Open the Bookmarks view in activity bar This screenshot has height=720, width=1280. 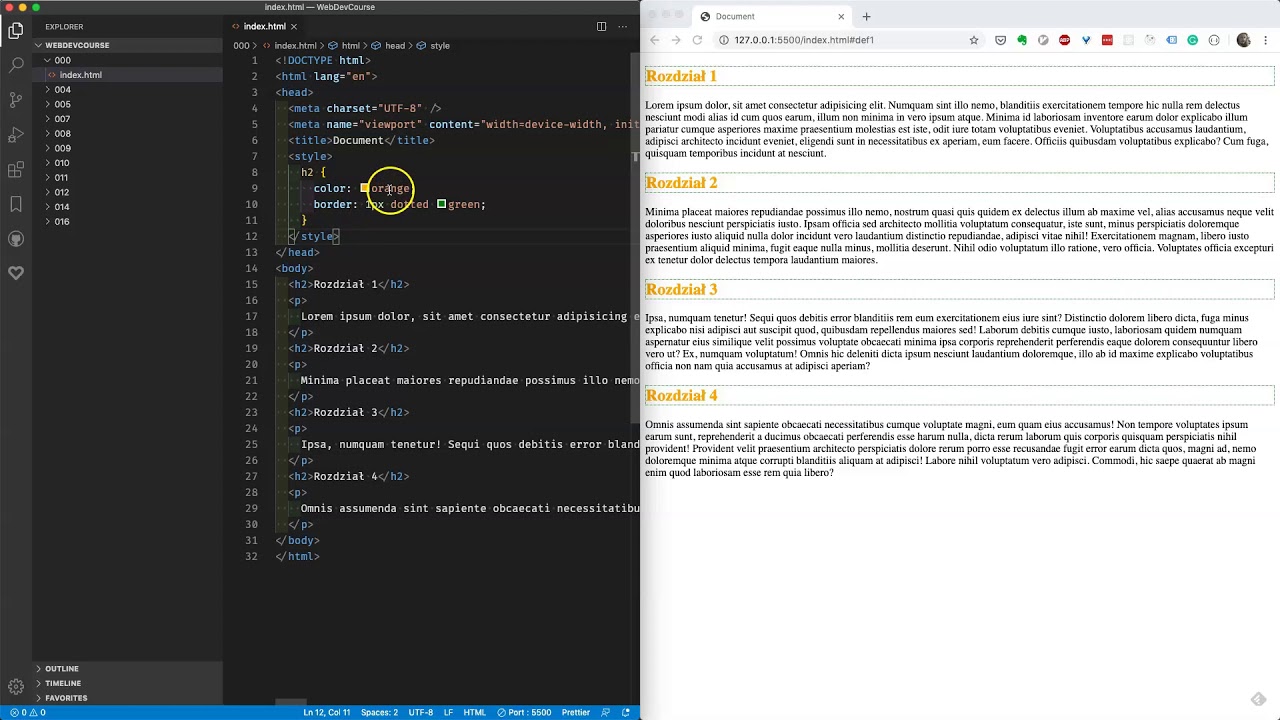click(x=16, y=204)
